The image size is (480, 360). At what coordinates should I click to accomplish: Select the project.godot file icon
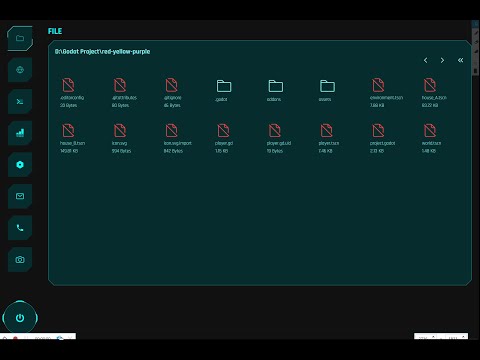pyautogui.click(x=378, y=130)
